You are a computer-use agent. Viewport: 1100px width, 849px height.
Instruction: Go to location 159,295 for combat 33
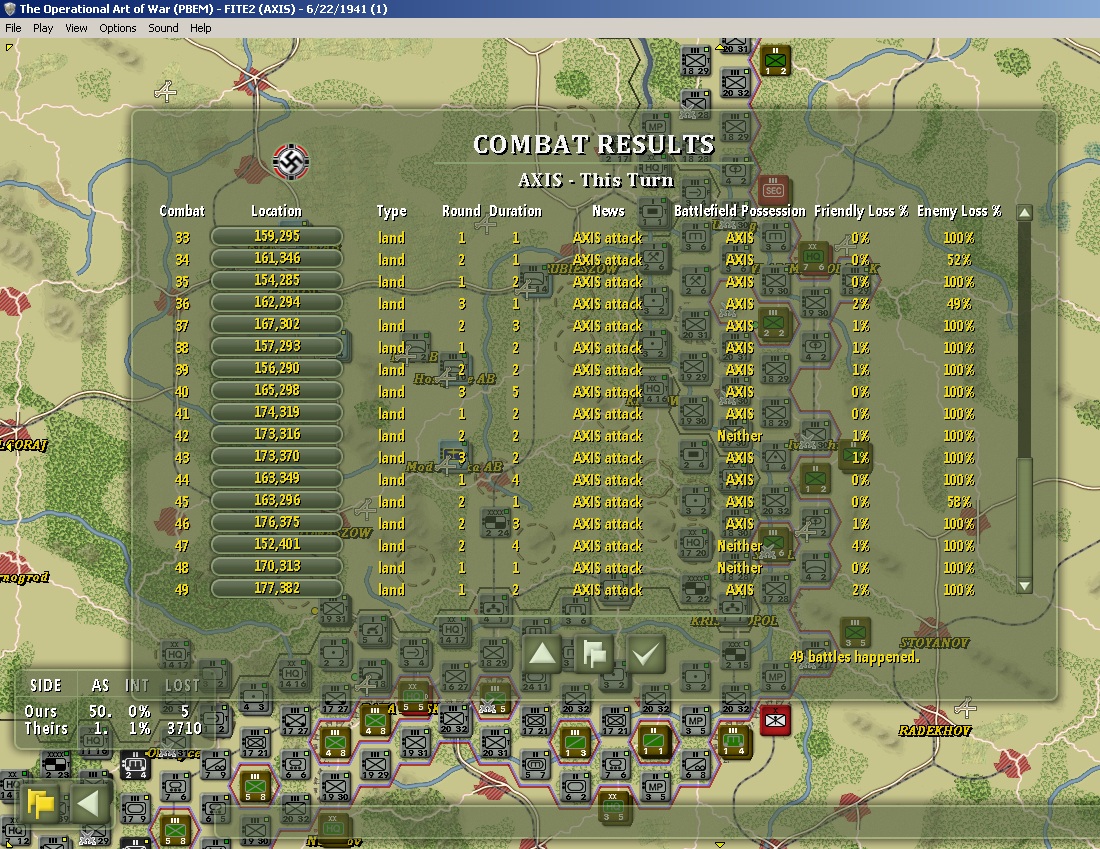277,236
